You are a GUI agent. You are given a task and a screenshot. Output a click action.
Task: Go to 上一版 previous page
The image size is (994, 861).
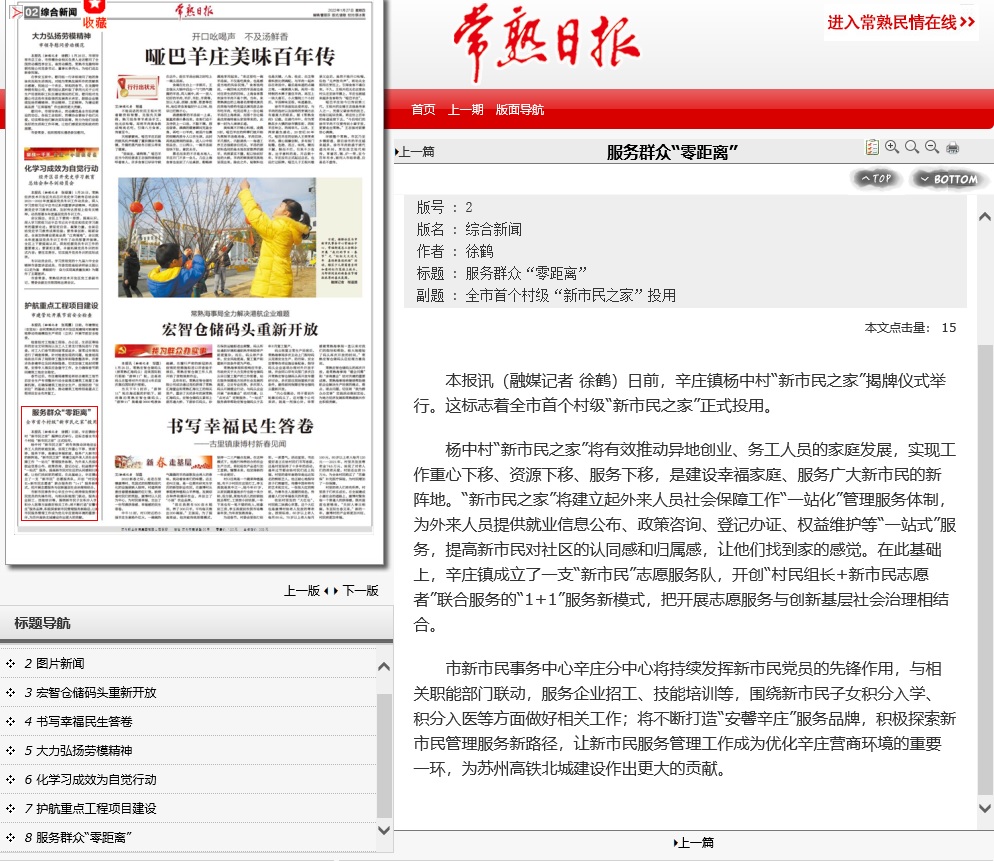coord(302,591)
